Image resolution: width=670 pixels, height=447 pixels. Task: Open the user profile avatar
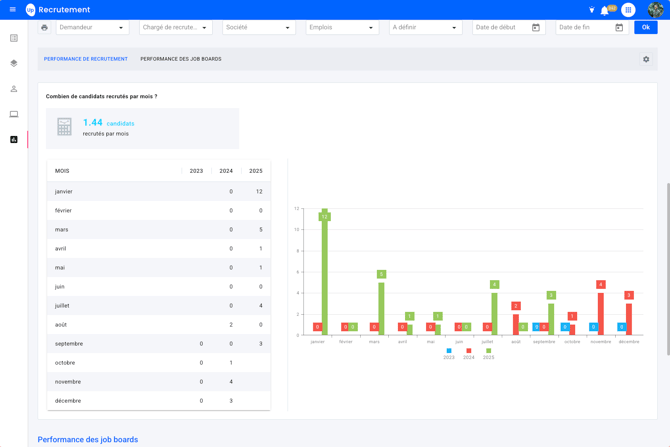tap(655, 10)
